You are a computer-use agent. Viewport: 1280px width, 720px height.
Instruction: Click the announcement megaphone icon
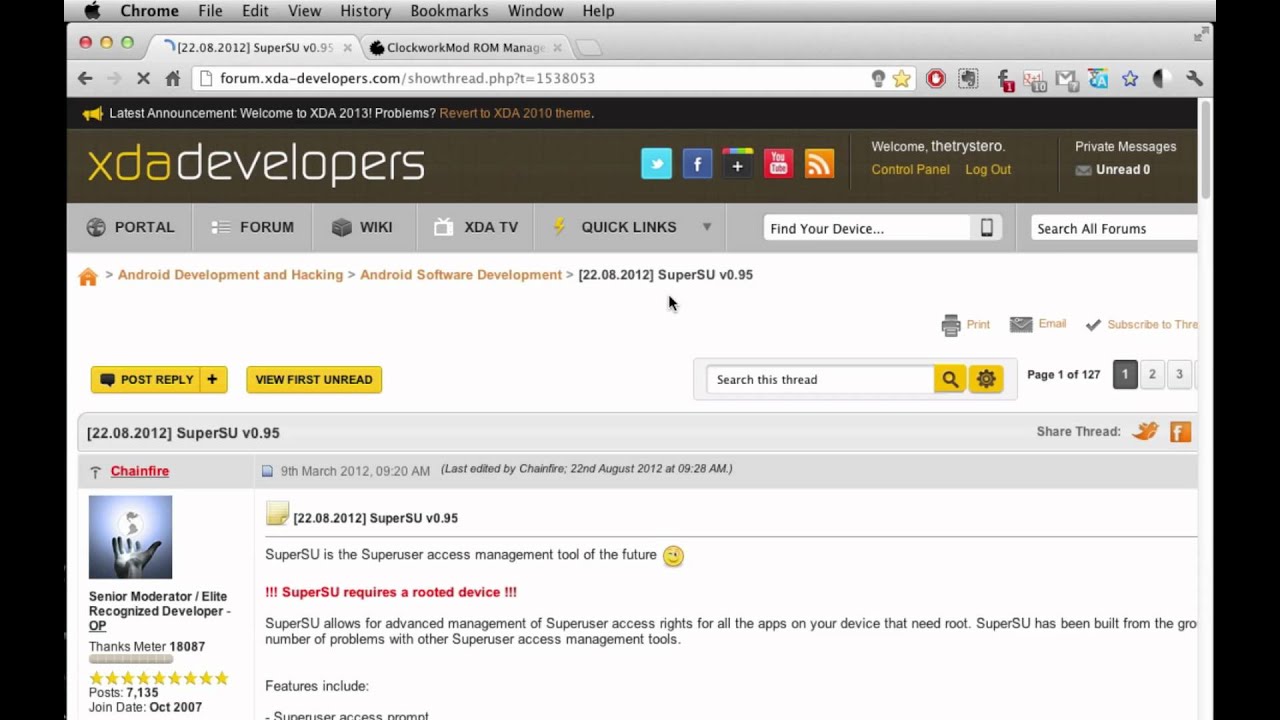[93, 113]
